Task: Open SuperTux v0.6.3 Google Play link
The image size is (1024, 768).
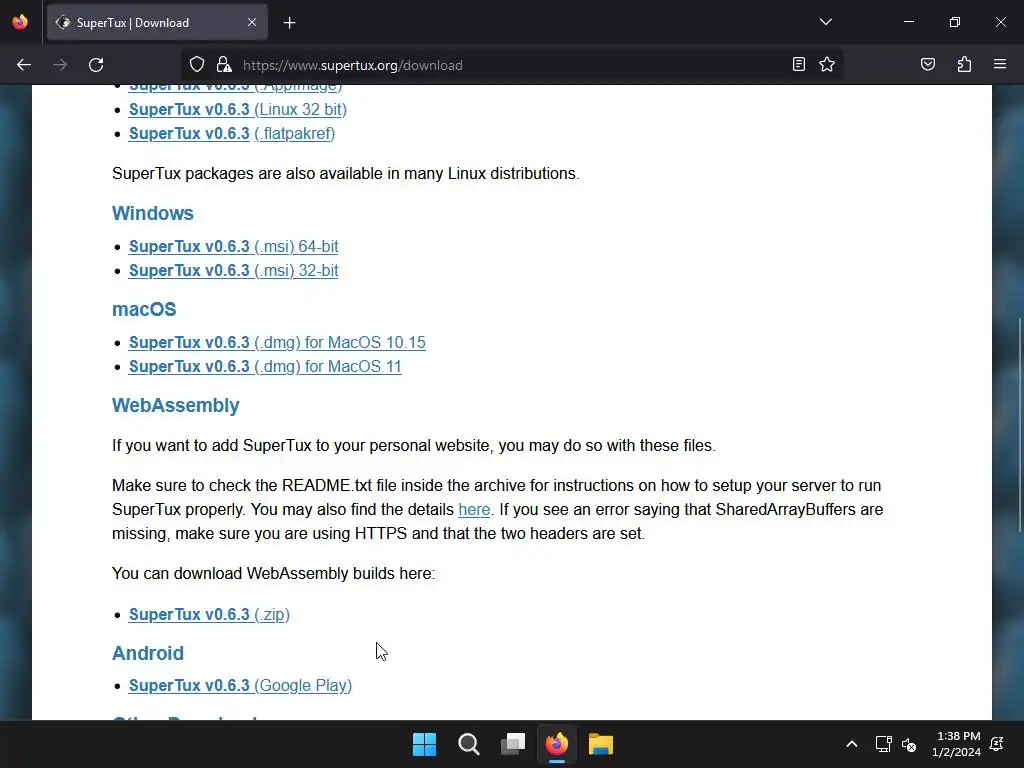Action: tap(240, 685)
